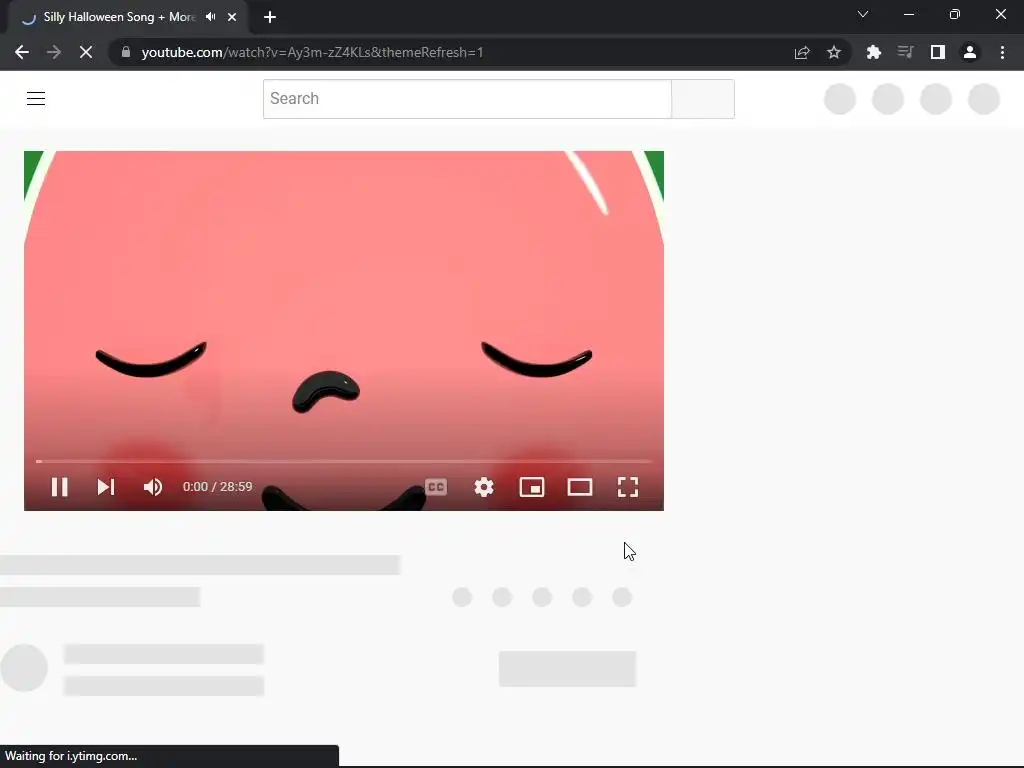Enter full screen mode
This screenshot has height=768, width=1024.
point(628,487)
